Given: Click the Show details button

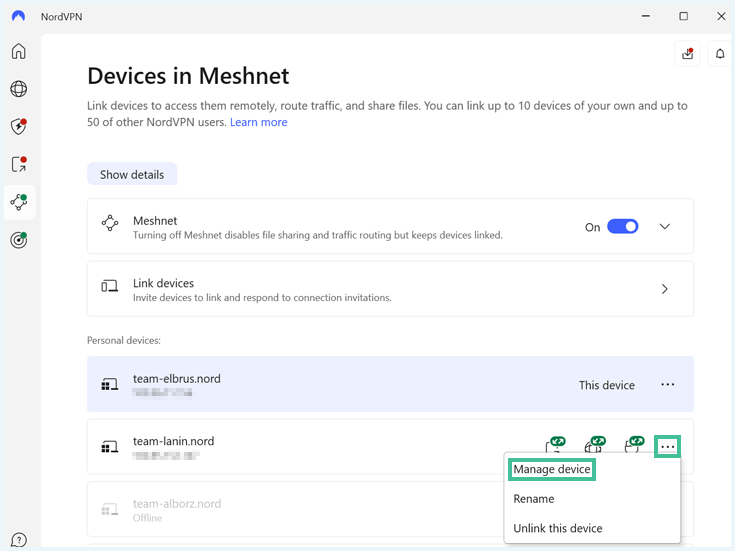Looking at the screenshot, I should (x=132, y=174).
